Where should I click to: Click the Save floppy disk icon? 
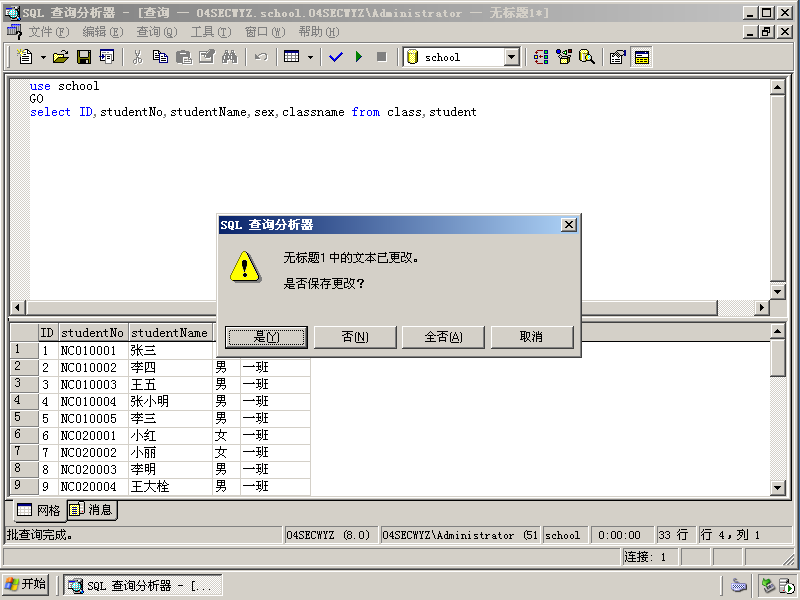coord(84,57)
